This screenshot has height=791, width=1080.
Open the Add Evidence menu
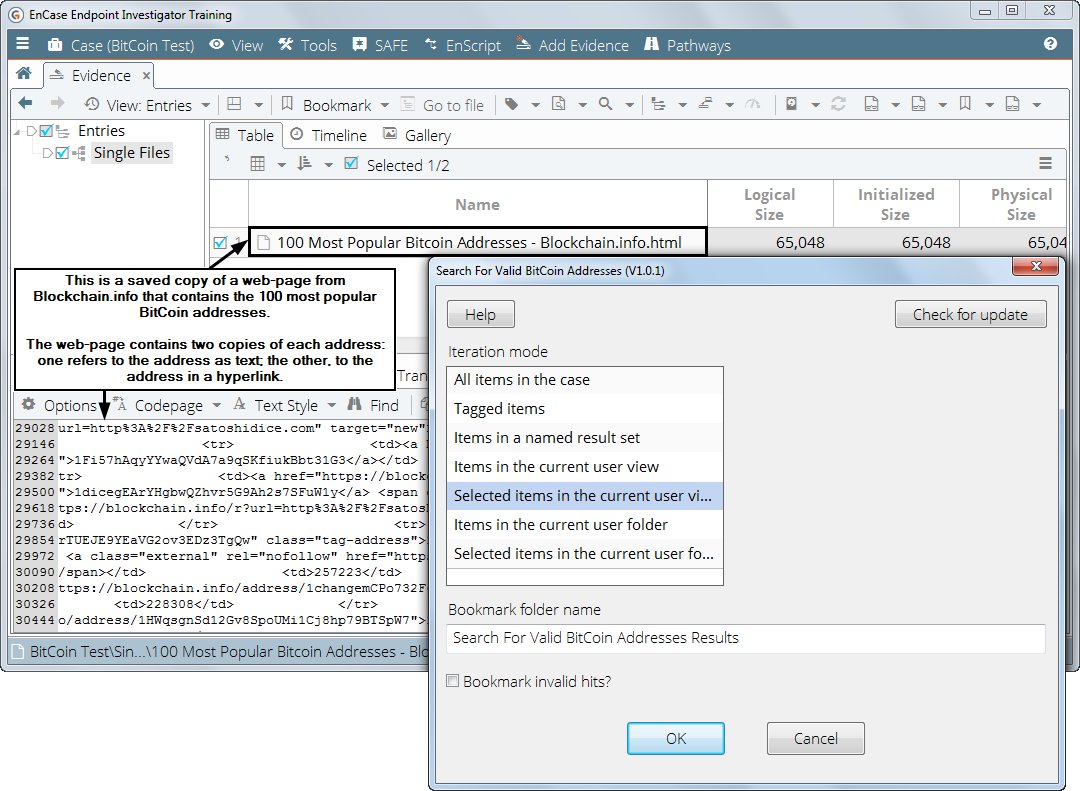[572, 45]
